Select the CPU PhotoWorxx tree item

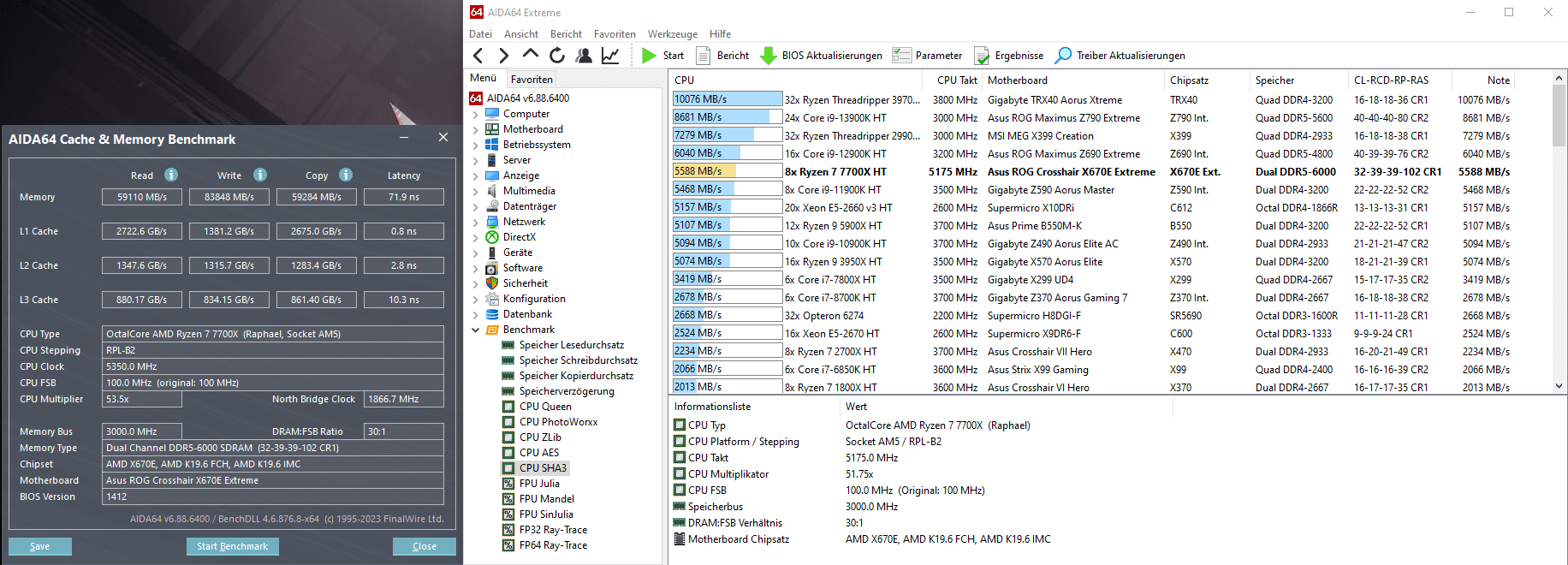tap(558, 422)
